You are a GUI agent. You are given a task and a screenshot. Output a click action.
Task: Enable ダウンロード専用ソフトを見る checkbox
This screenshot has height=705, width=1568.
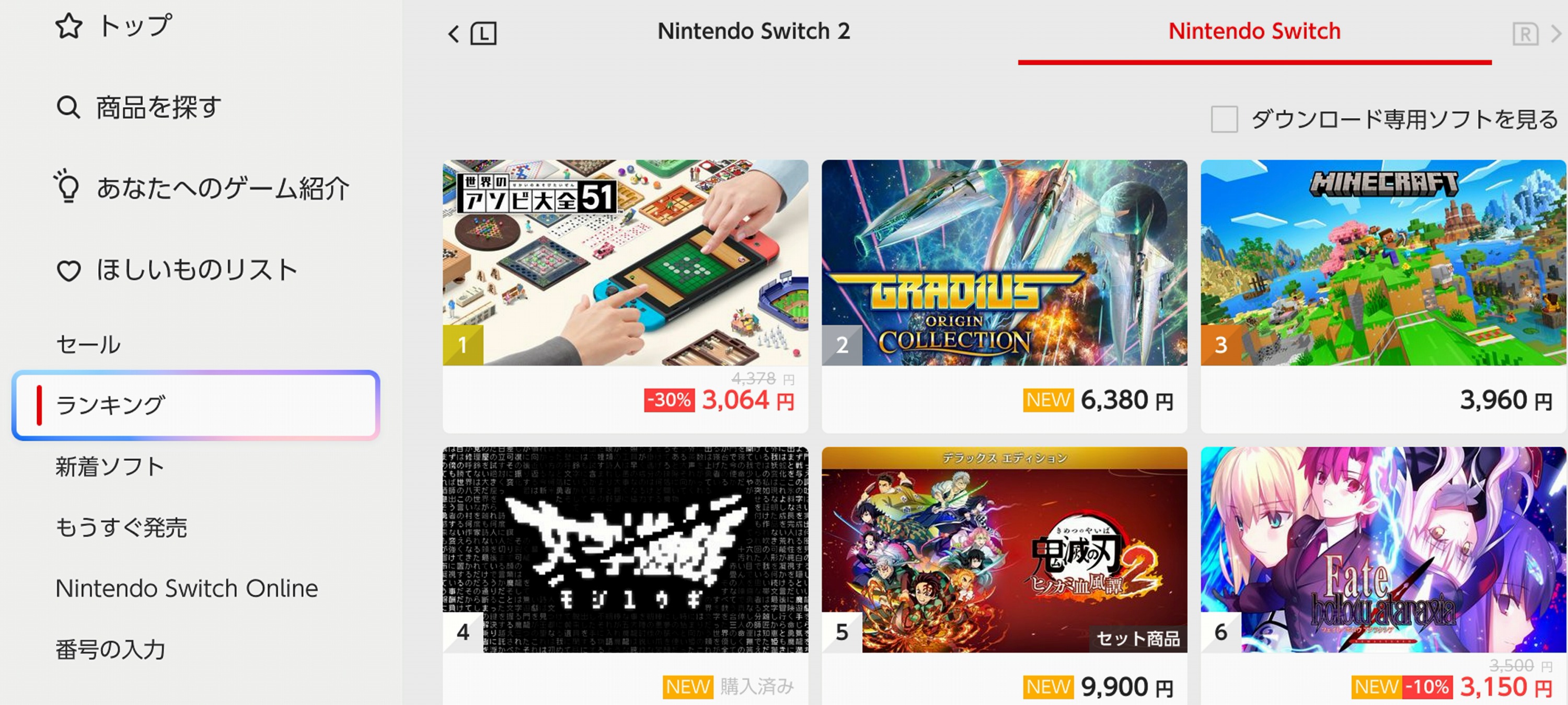[x=1224, y=119]
